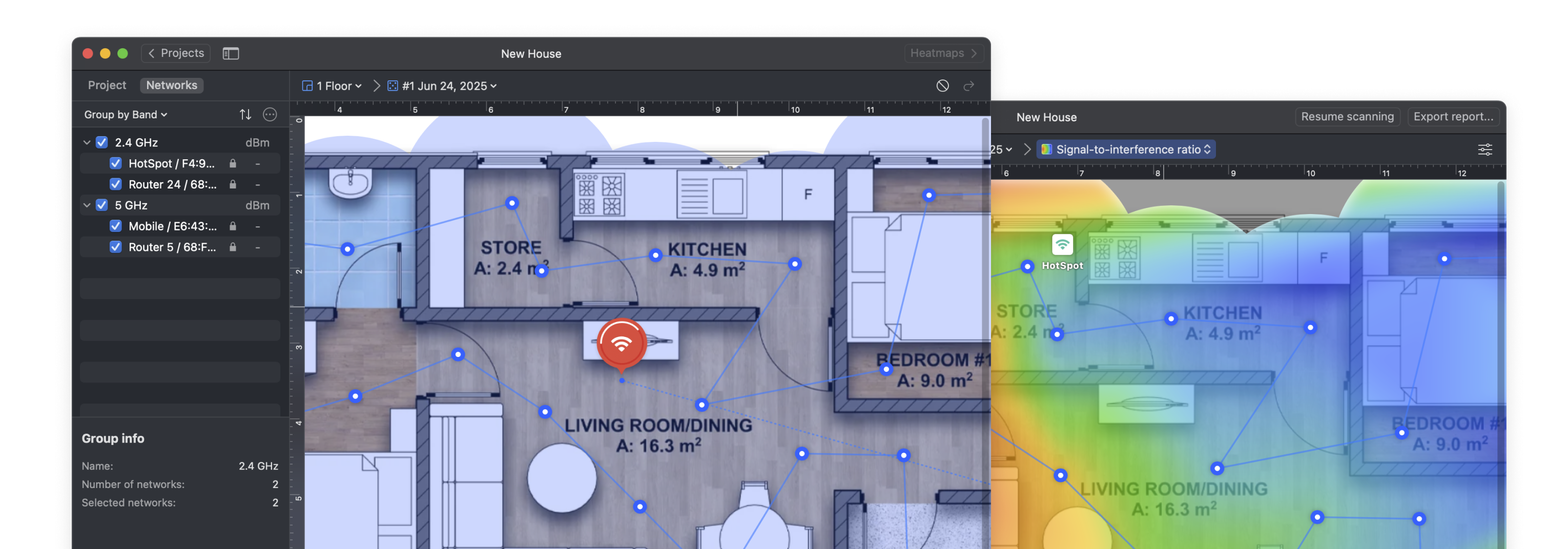1568x549 pixels.
Task: Click snapshot icon beside #1 Jun 24, 2025
Action: pyautogui.click(x=393, y=86)
